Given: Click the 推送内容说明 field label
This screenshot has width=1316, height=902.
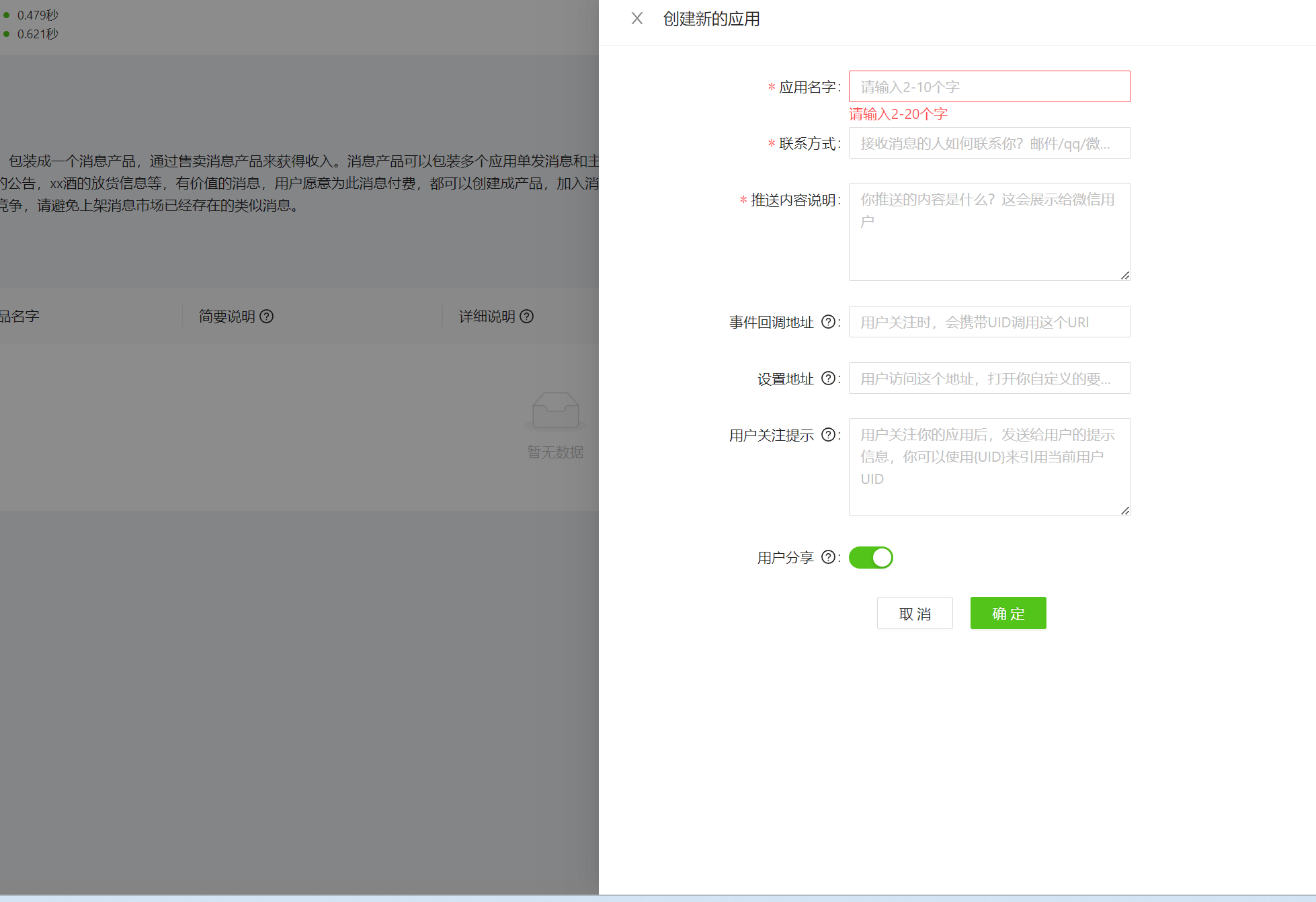Looking at the screenshot, I should pyautogui.click(x=793, y=200).
